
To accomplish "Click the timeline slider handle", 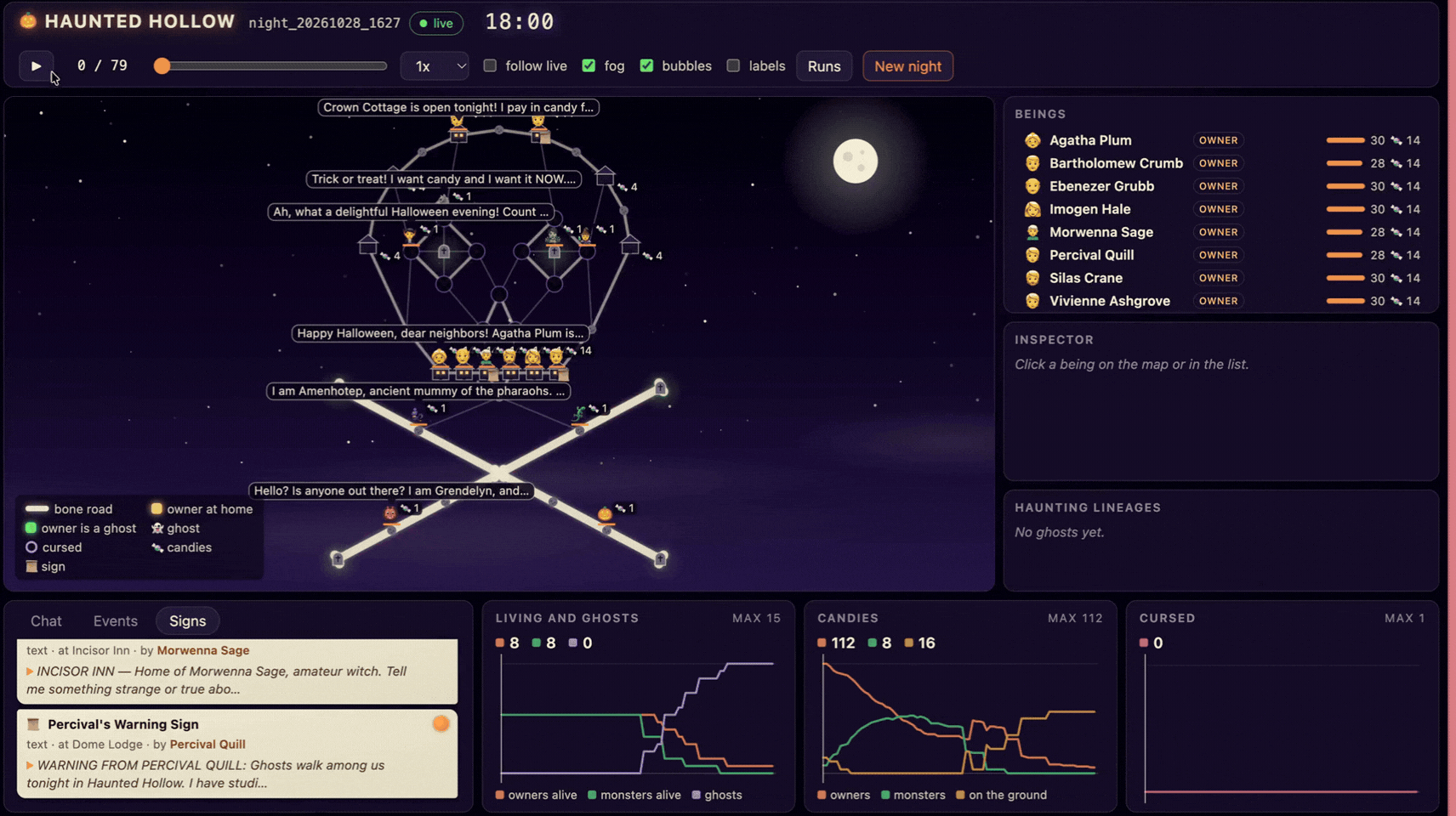I will [x=162, y=65].
